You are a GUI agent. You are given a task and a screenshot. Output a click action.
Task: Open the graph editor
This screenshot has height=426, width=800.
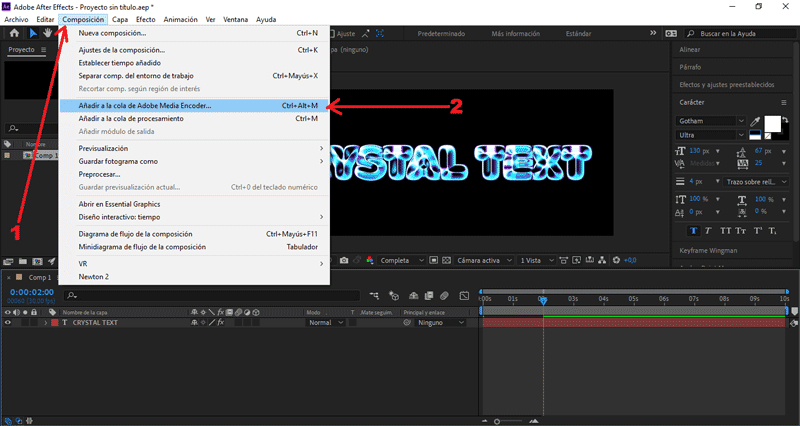(464, 295)
